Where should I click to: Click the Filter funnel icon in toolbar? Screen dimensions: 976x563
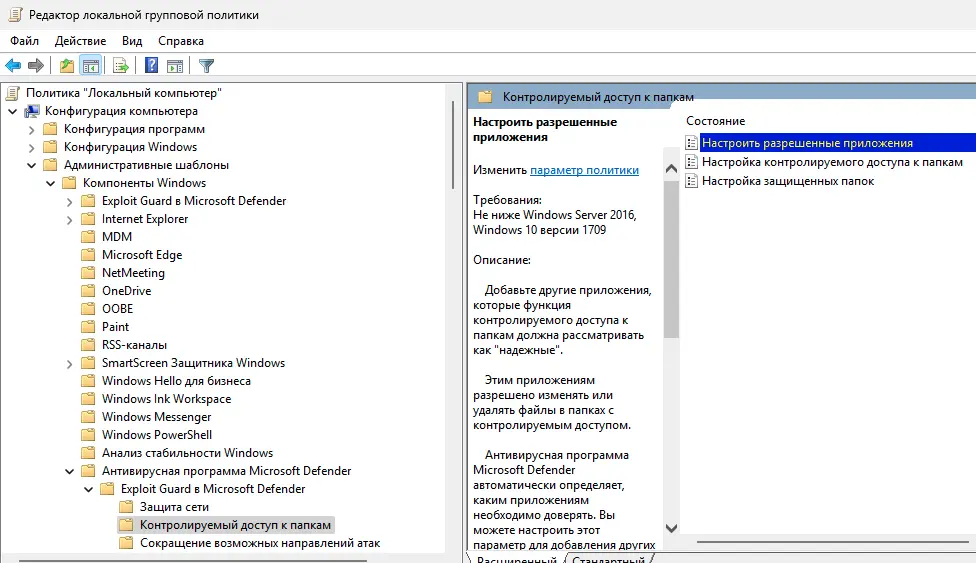point(206,66)
